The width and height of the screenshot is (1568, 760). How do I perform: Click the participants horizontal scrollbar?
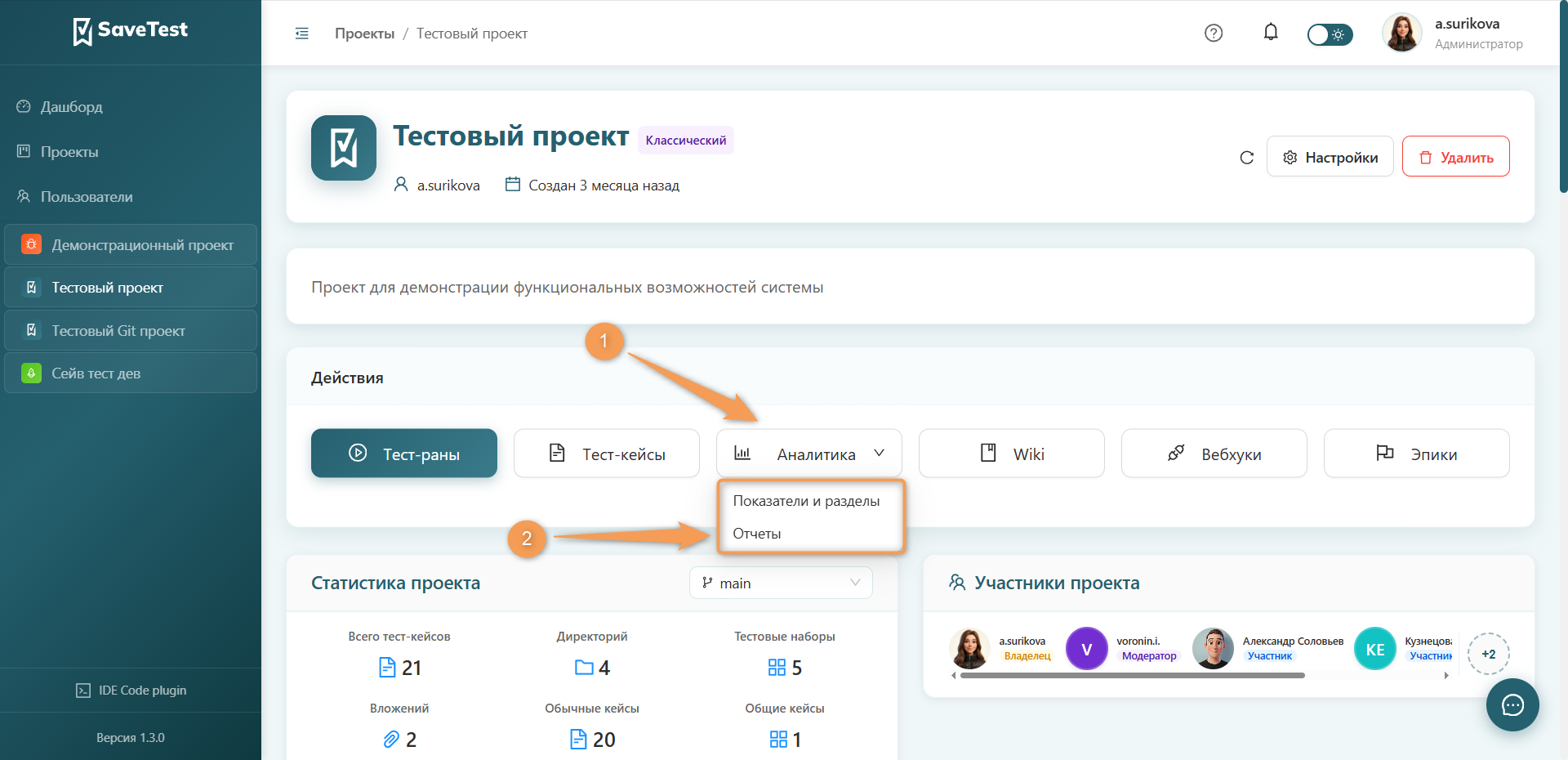tap(1133, 676)
